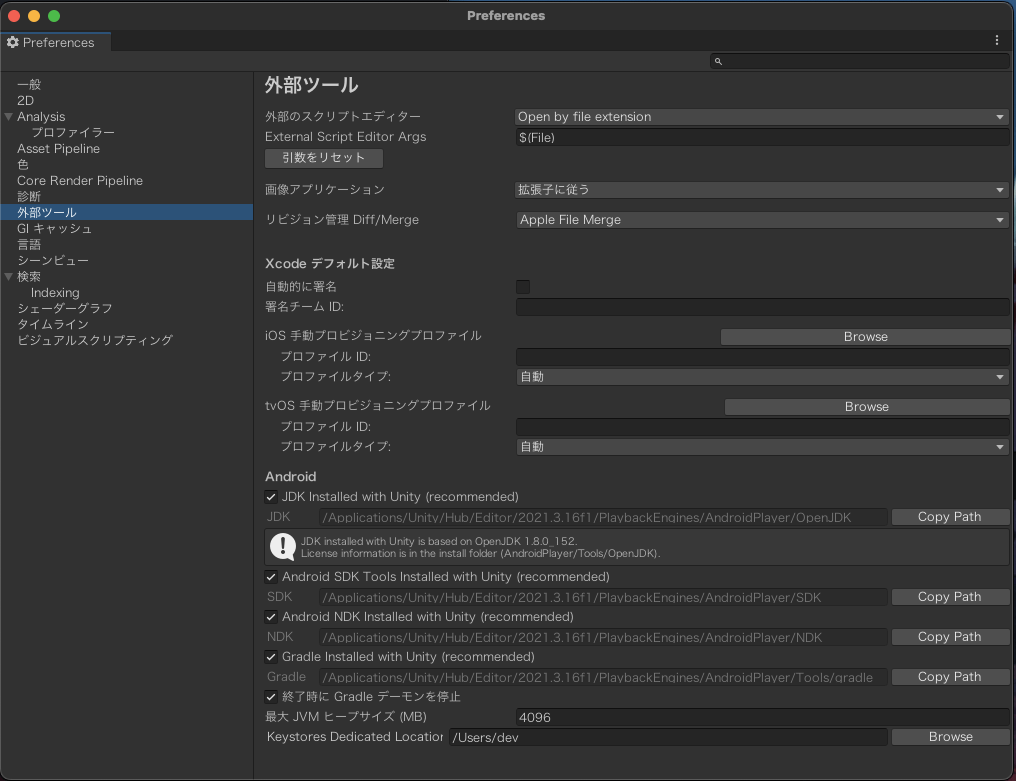The width and height of the screenshot is (1016, 781).
Task: Toggle 終了時に Gradle デーモンを停止
Action: (271, 697)
